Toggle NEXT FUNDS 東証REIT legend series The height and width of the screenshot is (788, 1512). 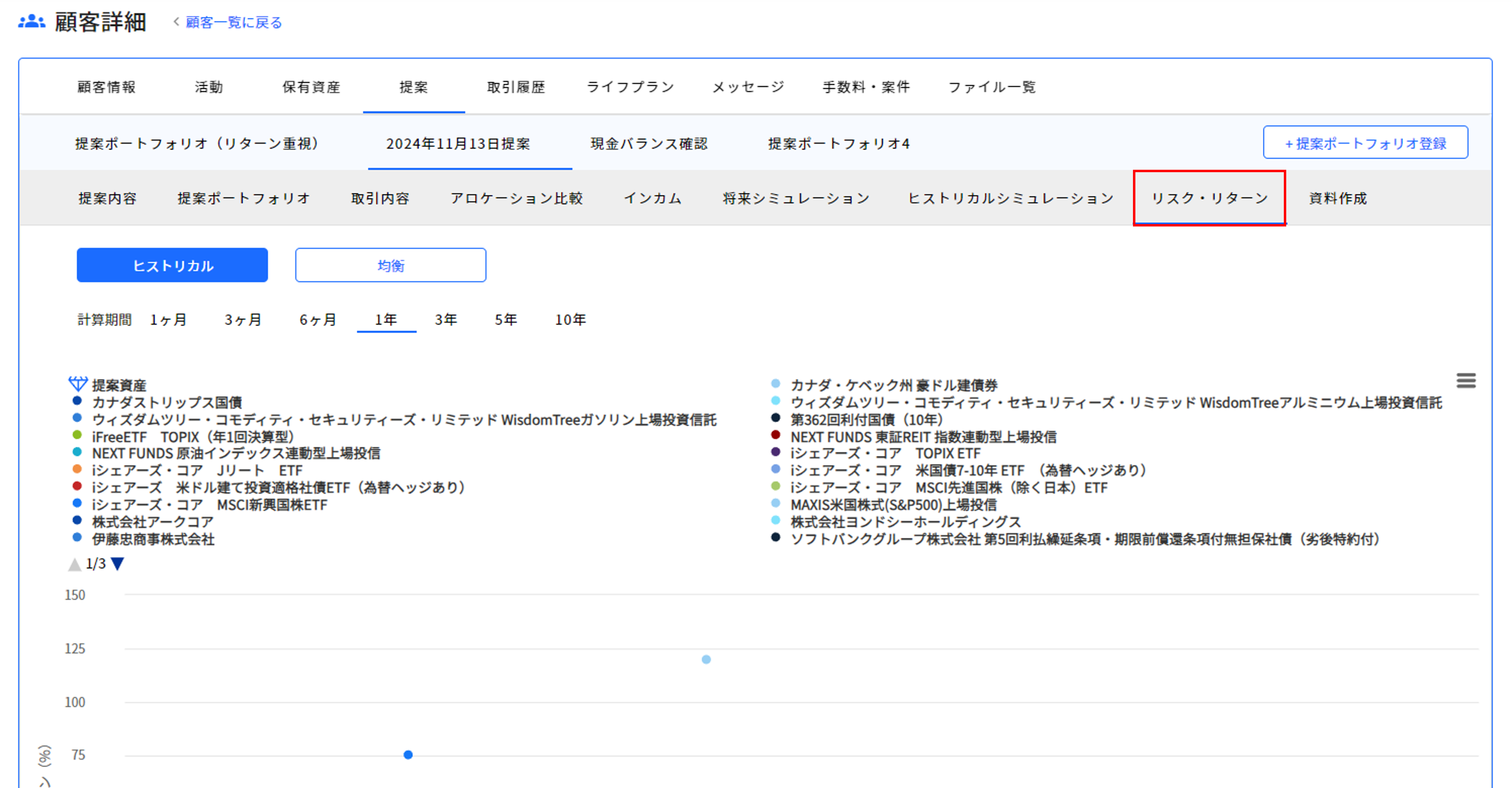(x=923, y=436)
